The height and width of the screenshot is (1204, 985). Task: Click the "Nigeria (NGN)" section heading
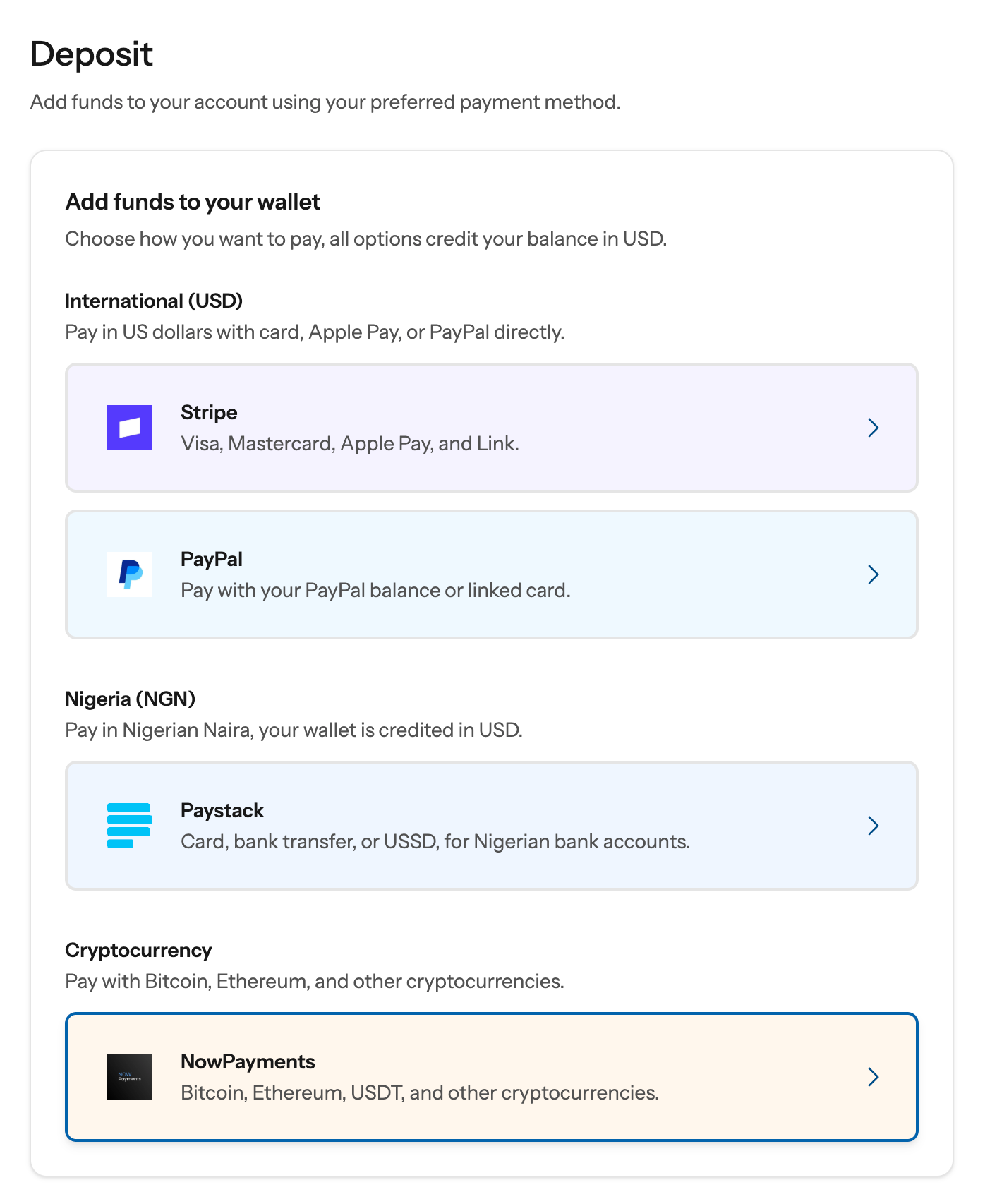click(x=131, y=699)
